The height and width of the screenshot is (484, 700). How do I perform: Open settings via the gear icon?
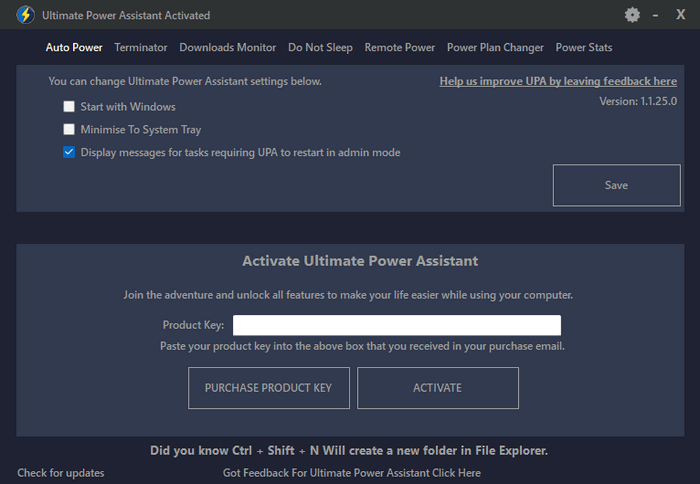(632, 15)
